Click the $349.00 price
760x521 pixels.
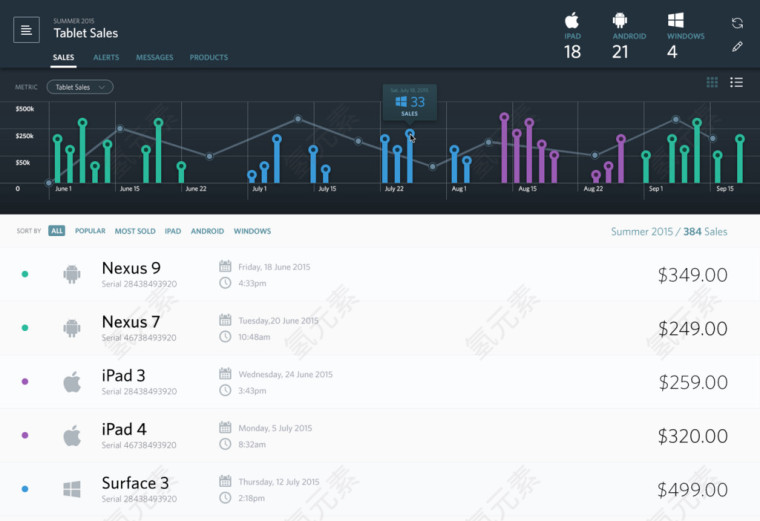[x=693, y=275]
